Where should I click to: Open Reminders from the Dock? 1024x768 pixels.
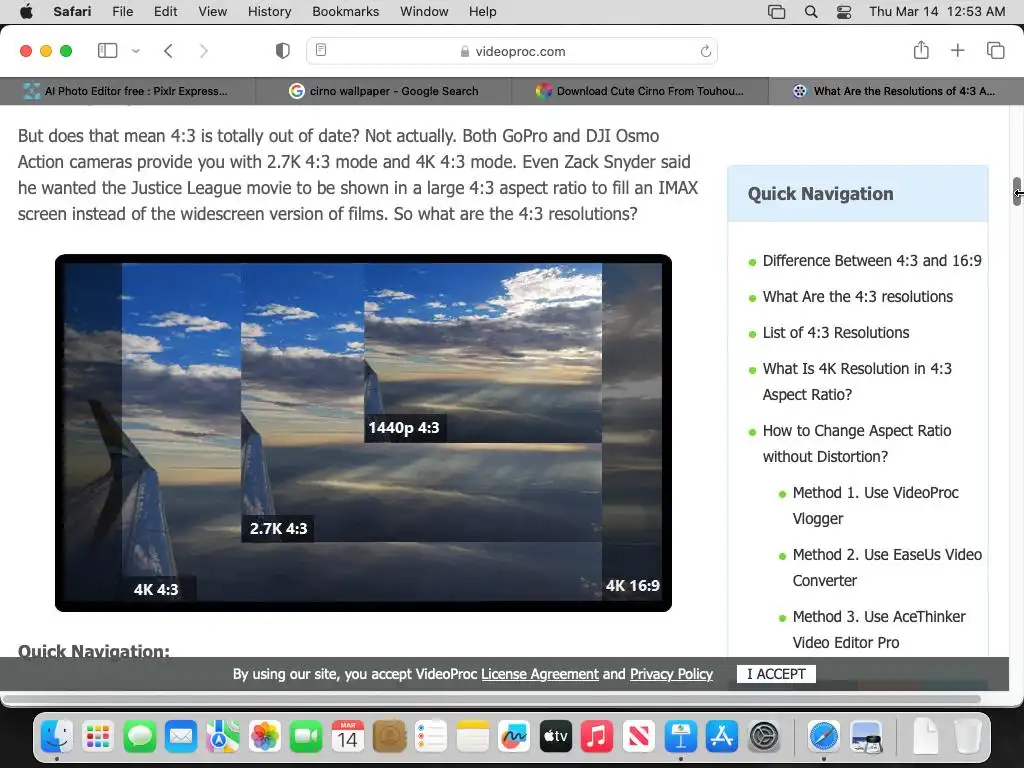(x=431, y=737)
